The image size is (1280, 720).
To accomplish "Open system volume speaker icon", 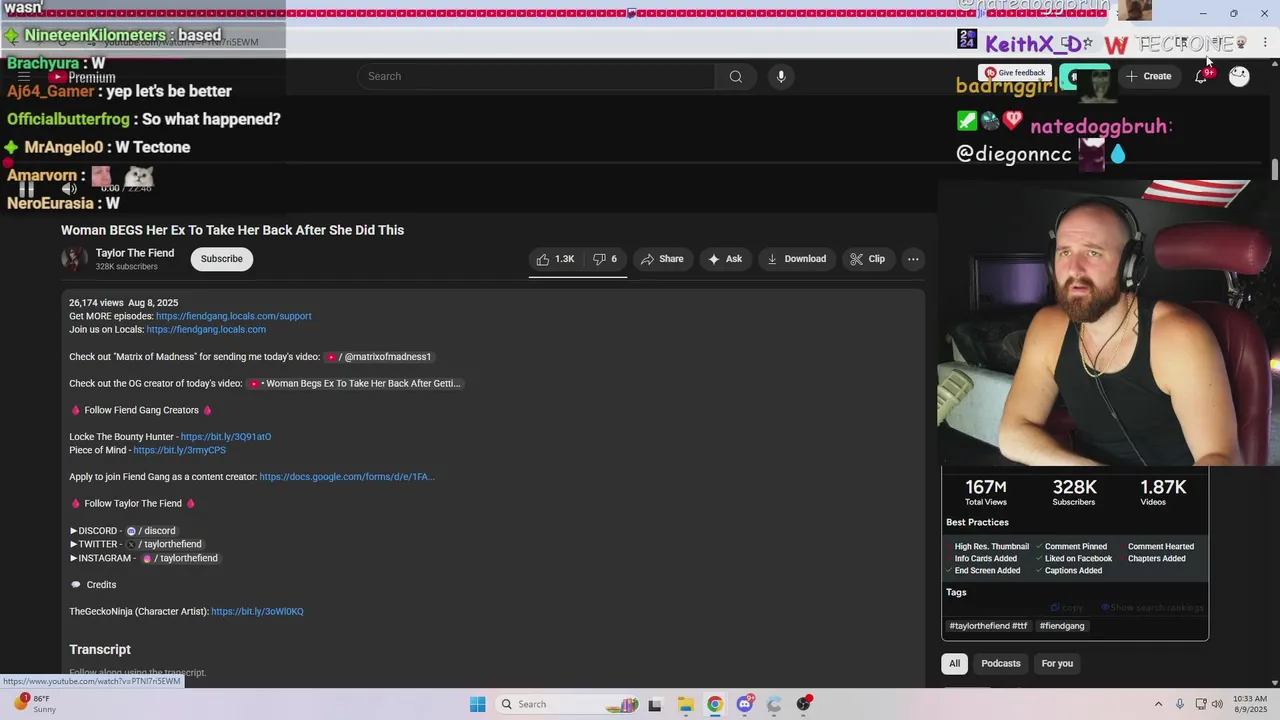I will click(x=1217, y=704).
